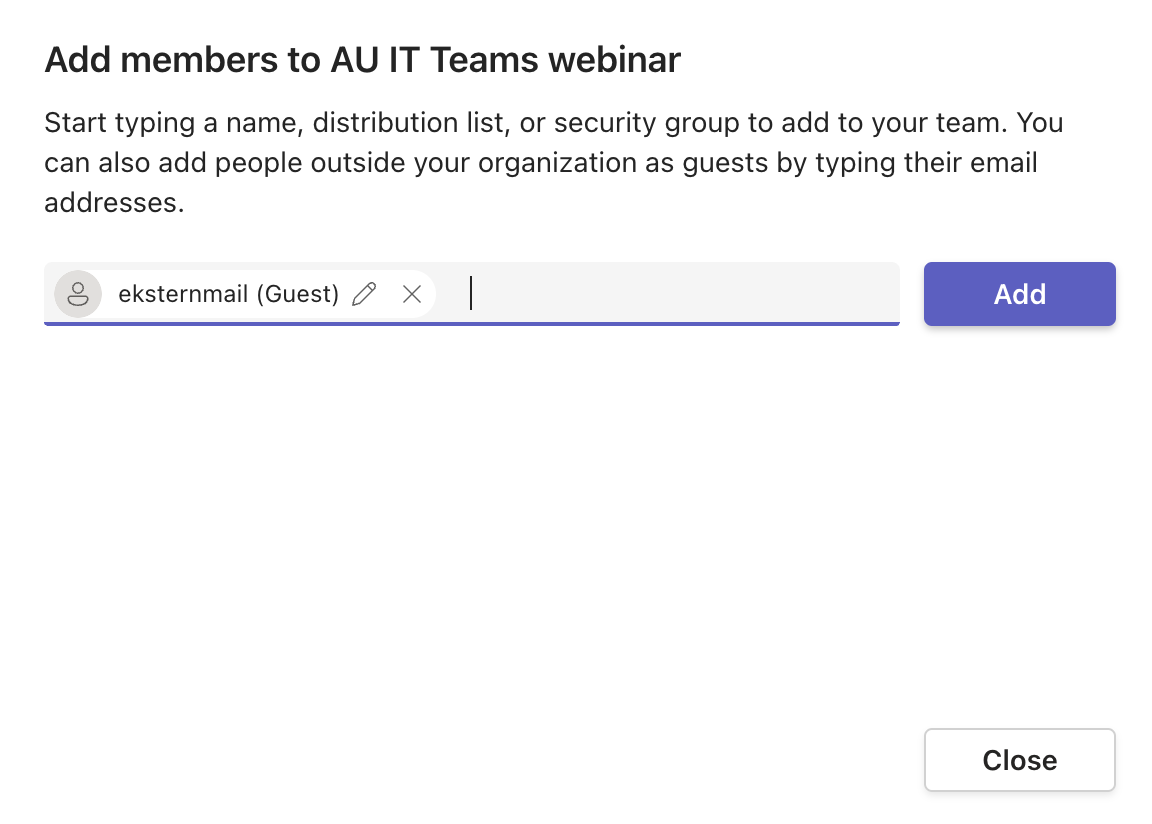Click the instructions paragraph about guests
Image resolution: width=1152 pixels, height=824 pixels.
point(553,162)
